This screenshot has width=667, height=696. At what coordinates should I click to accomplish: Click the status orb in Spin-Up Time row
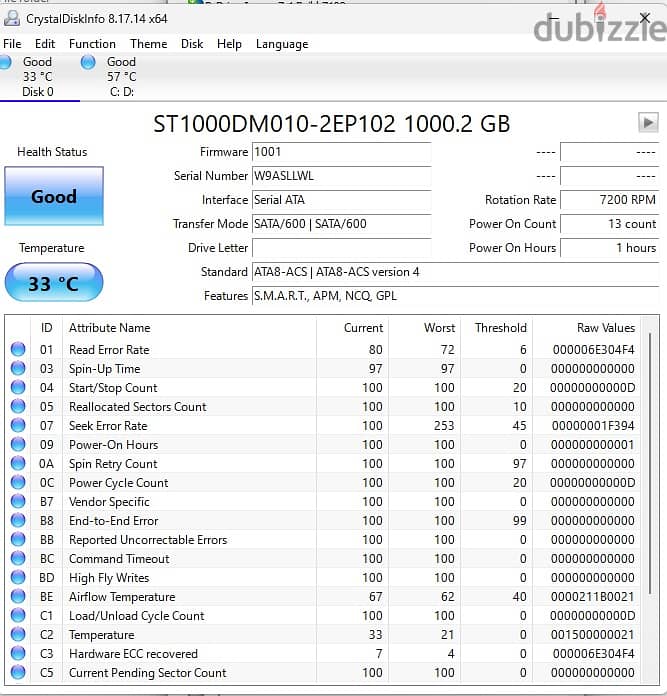click(18, 368)
